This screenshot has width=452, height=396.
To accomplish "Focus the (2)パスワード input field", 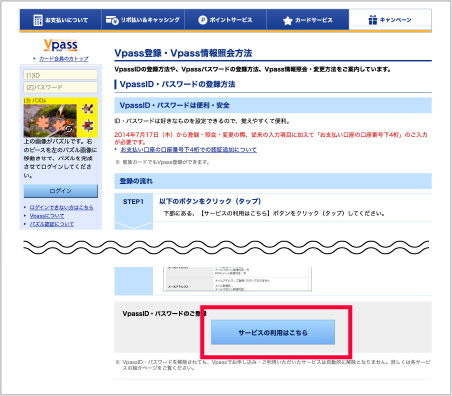I will pos(61,87).
